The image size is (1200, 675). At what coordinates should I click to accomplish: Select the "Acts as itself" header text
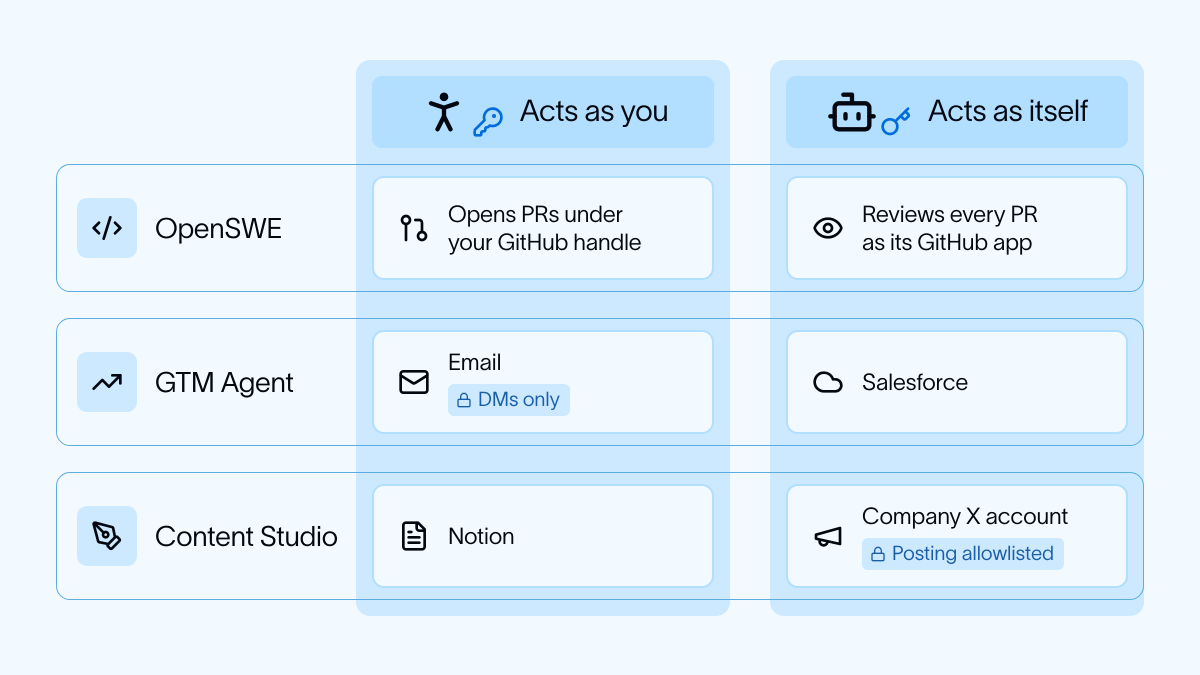pyautogui.click(x=1008, y=112)
